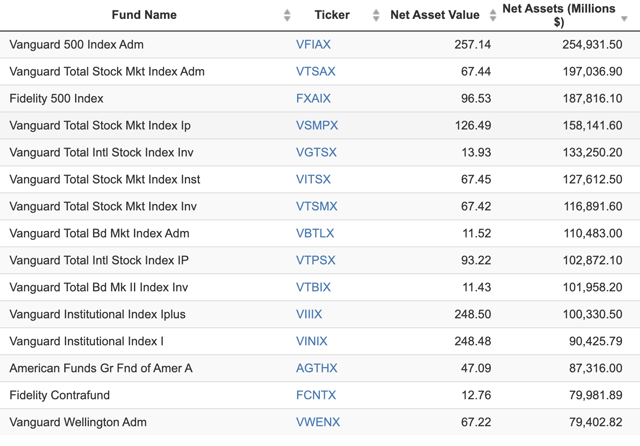The width and height of the screenshot is (640, 446).
Task: Go to VTPSX ticker link
Action: [x=315, y=261]
